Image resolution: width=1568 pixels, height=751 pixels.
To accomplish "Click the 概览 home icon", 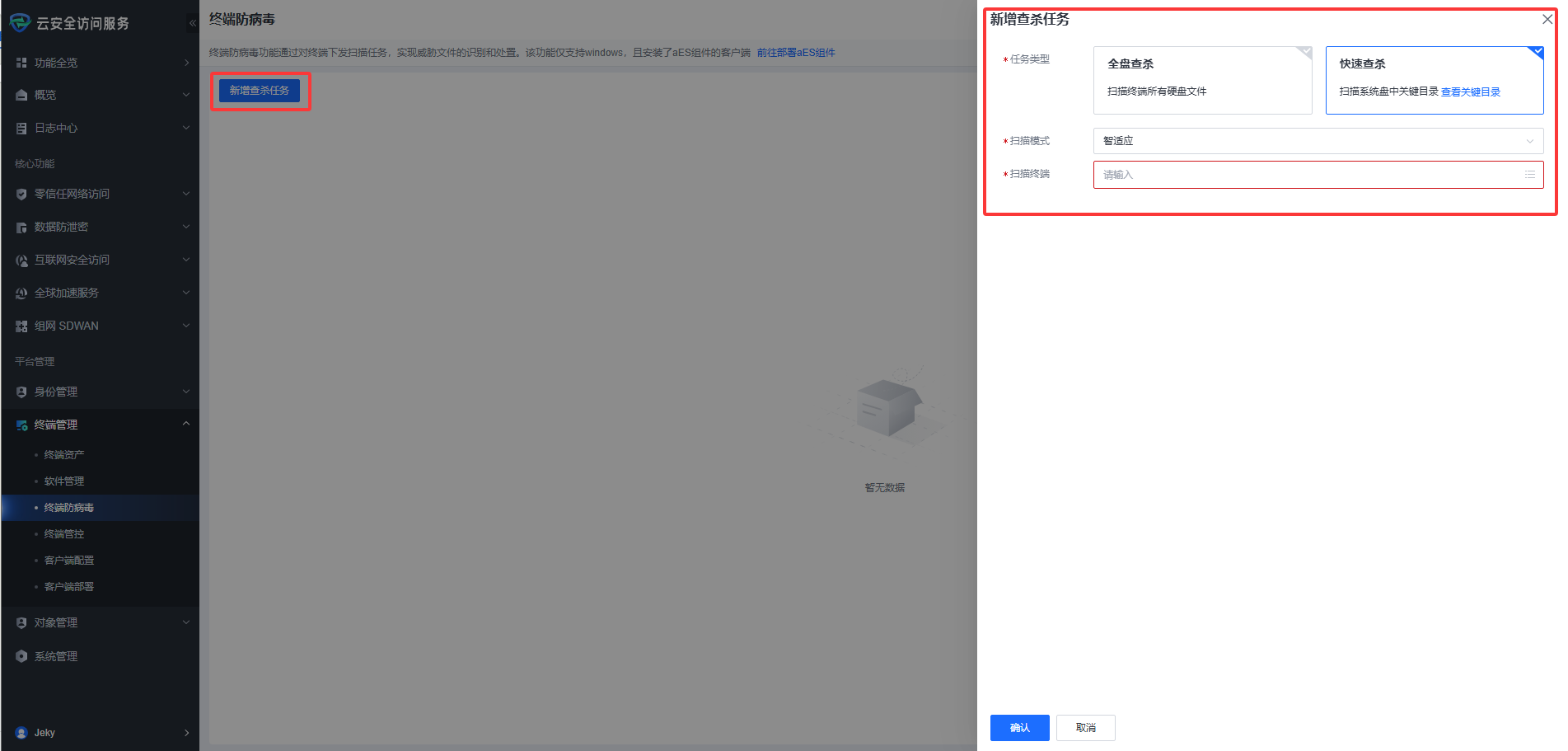I will pyautogui.click(x=21, y=96).
